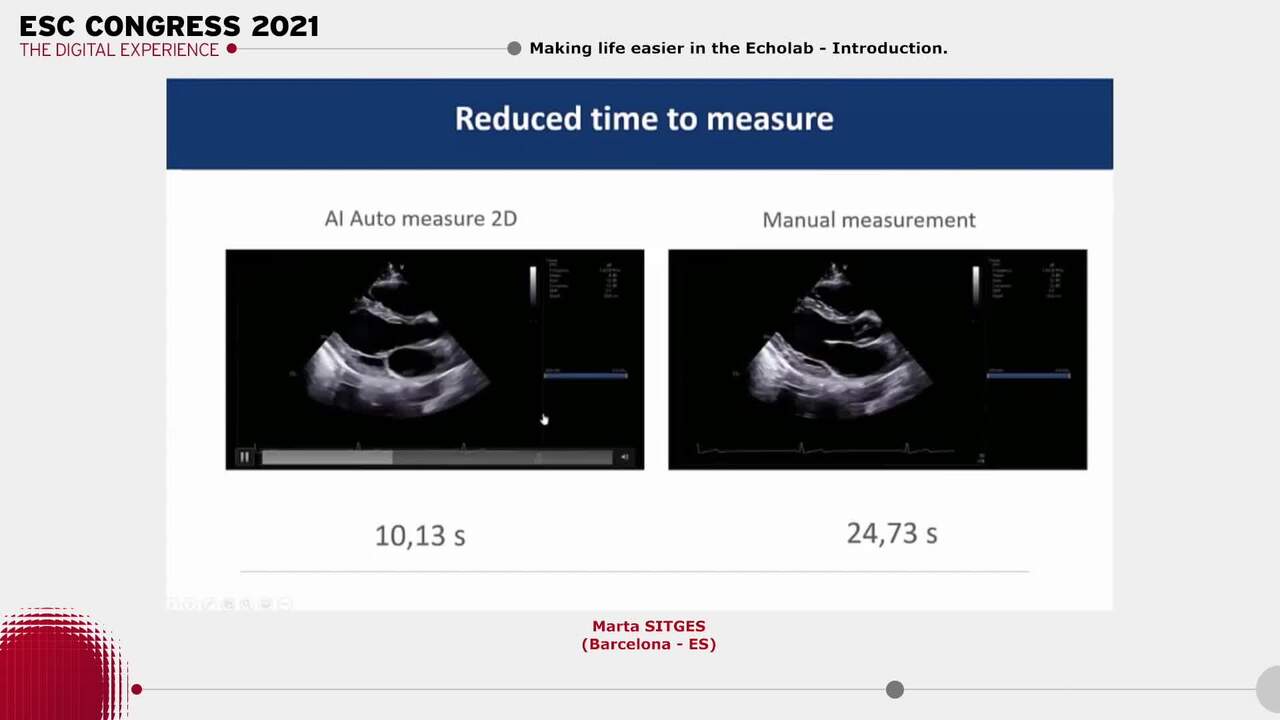Image resolution: width=1280 pixels, height=720 pixels.
Task: Select the gray marker on top timeline
Action: point(514,48)
